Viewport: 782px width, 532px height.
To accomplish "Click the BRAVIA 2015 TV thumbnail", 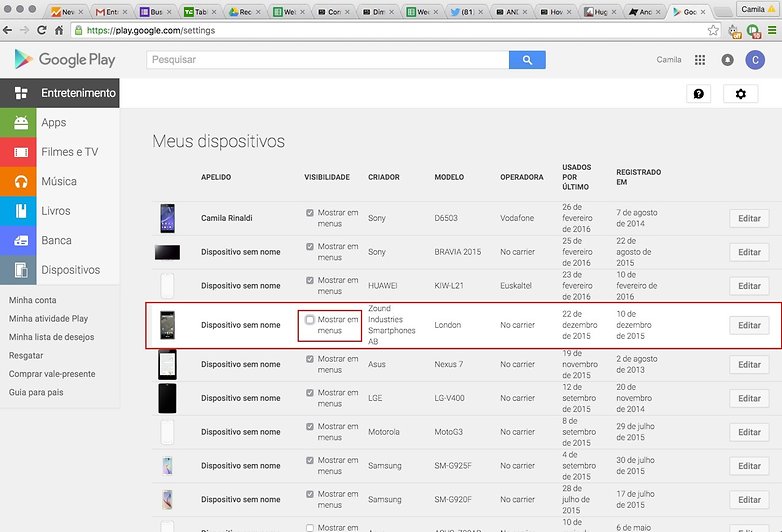I will click(168, 252).
